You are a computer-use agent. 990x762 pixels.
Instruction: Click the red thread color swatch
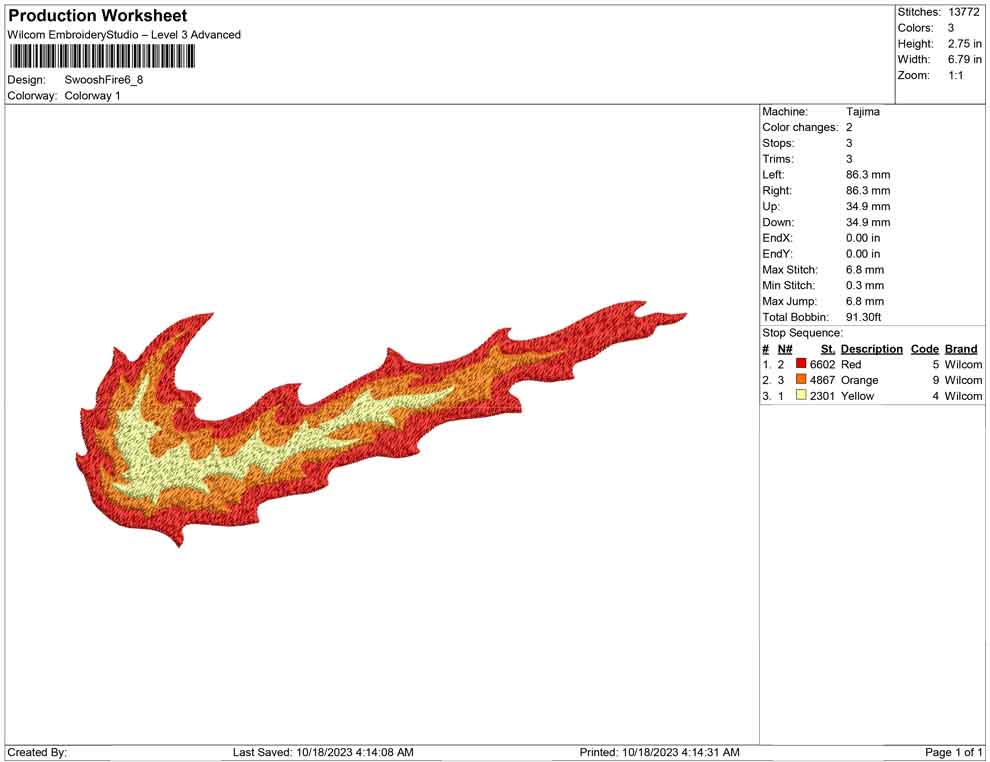[801, 363]
